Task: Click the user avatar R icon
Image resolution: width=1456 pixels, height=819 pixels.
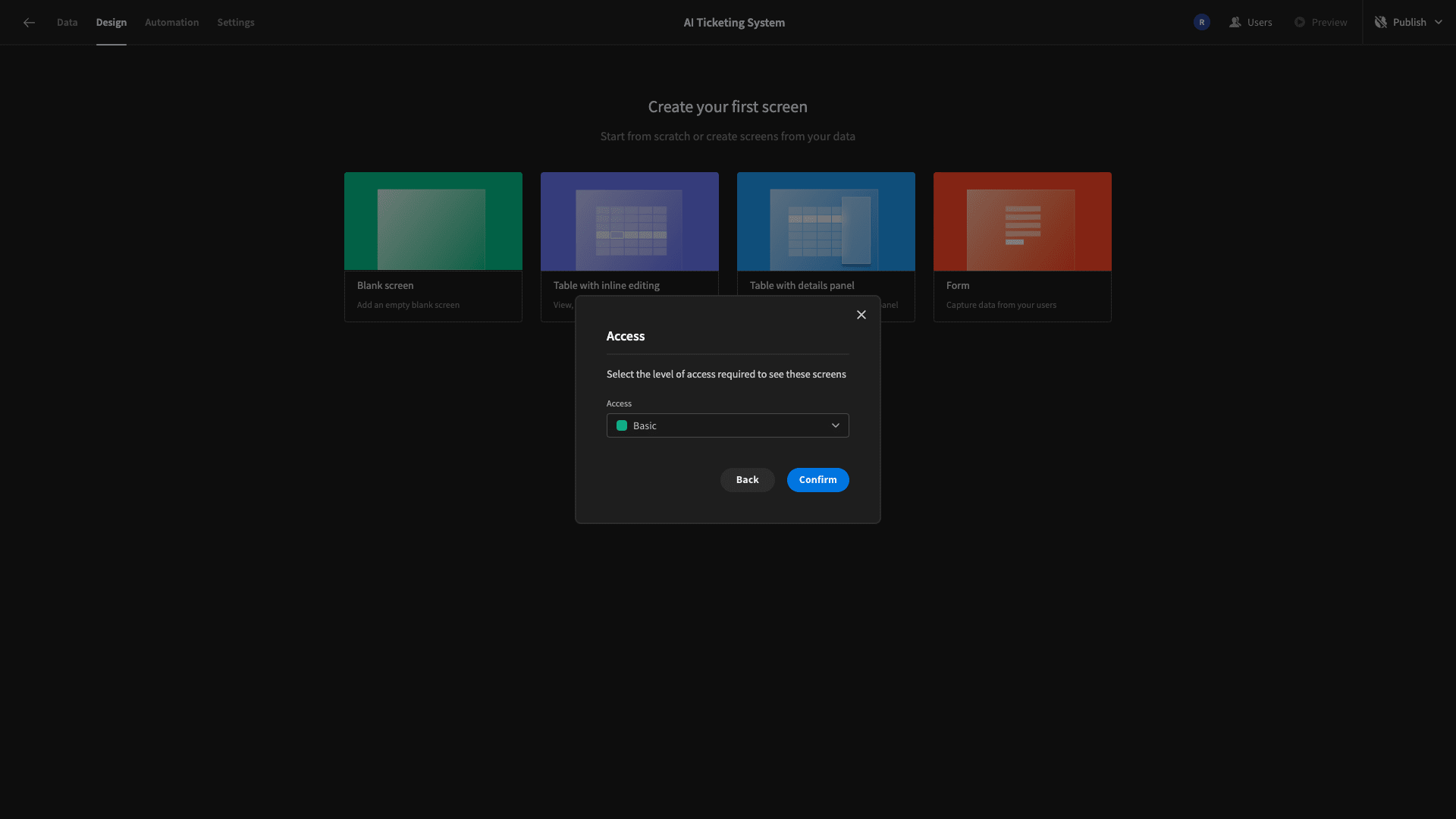Action: [1201, 23]
